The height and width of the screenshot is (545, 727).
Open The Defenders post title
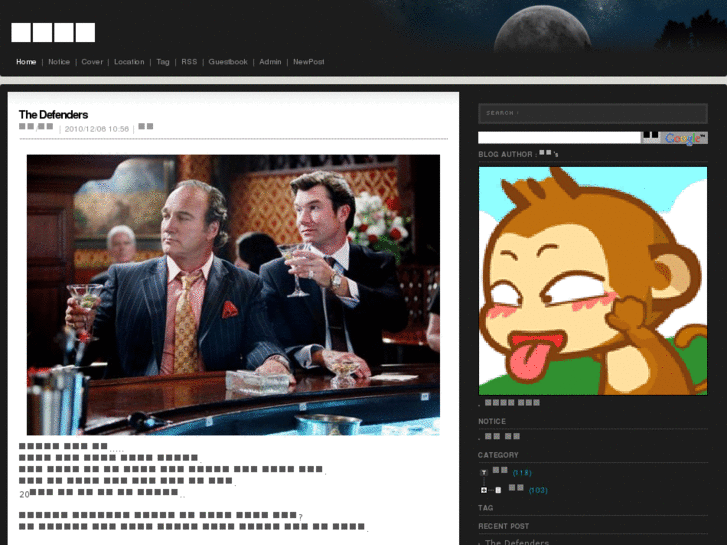(x=53, y=115)
